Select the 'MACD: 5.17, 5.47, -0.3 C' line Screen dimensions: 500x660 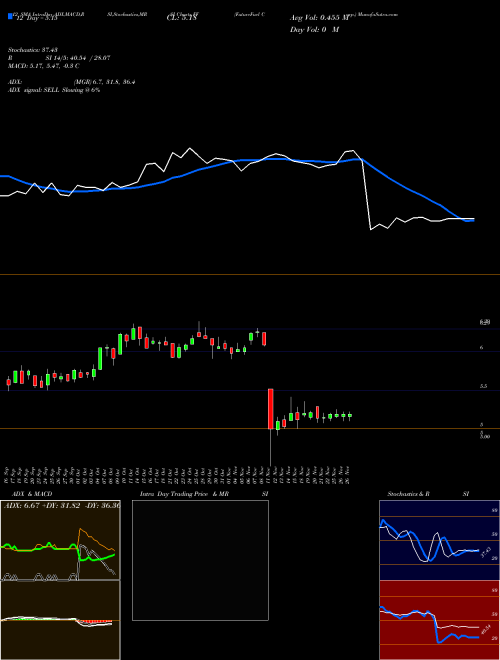pos(44,66)
